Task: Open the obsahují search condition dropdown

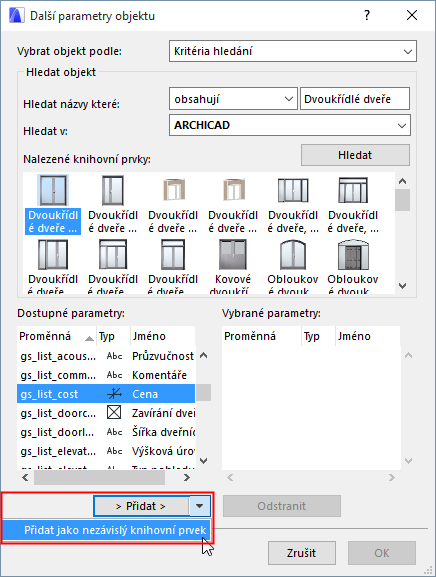Action: pyautogui.click(x=233, y=99)
